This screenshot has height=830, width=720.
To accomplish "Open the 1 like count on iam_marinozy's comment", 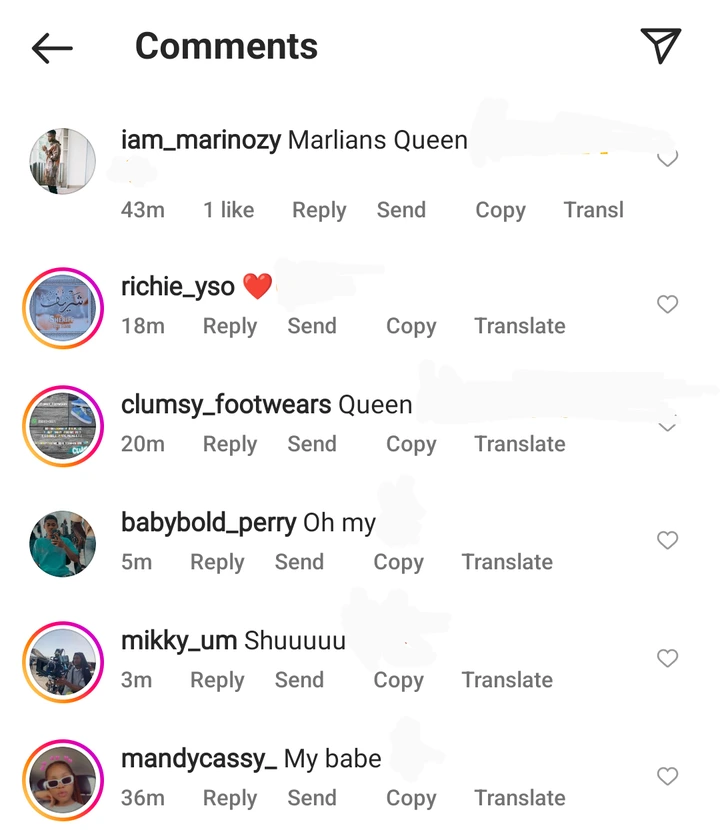I will pyautogui.click(x=229, y=210).
